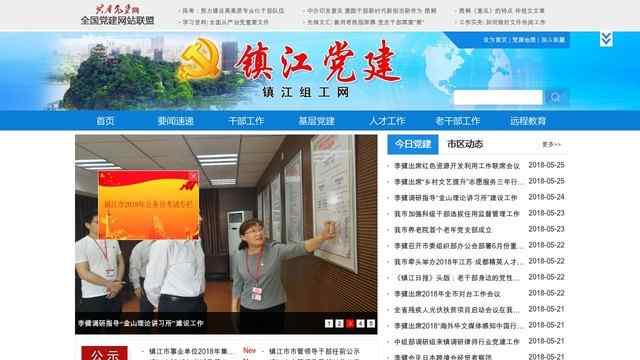The width and height of the screenshot is (640, 360).
Task: Open news about 全省残疾人光伏扶贫项目启动会议
Action: click(457, 310)
